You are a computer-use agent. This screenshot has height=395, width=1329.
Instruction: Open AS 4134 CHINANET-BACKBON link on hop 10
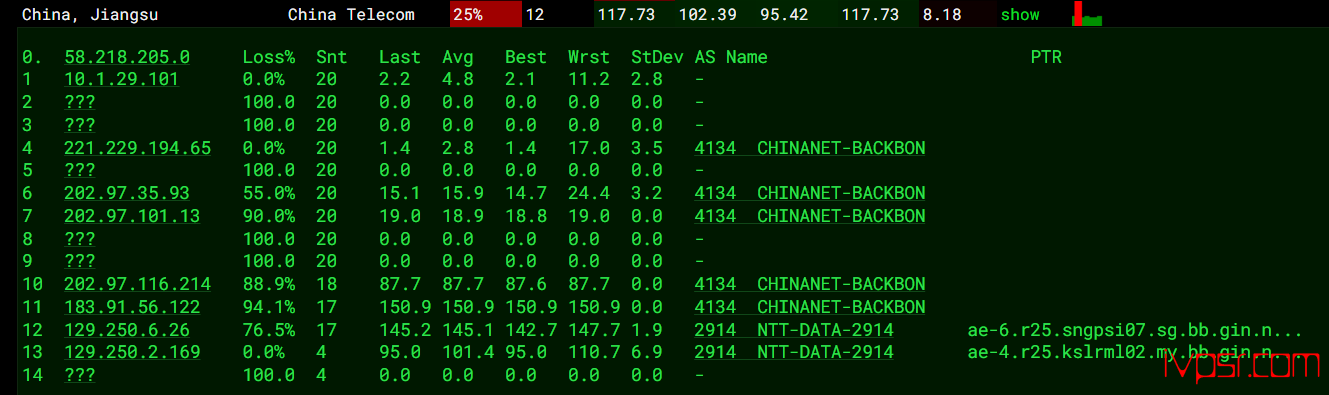[x=810, y=284]
